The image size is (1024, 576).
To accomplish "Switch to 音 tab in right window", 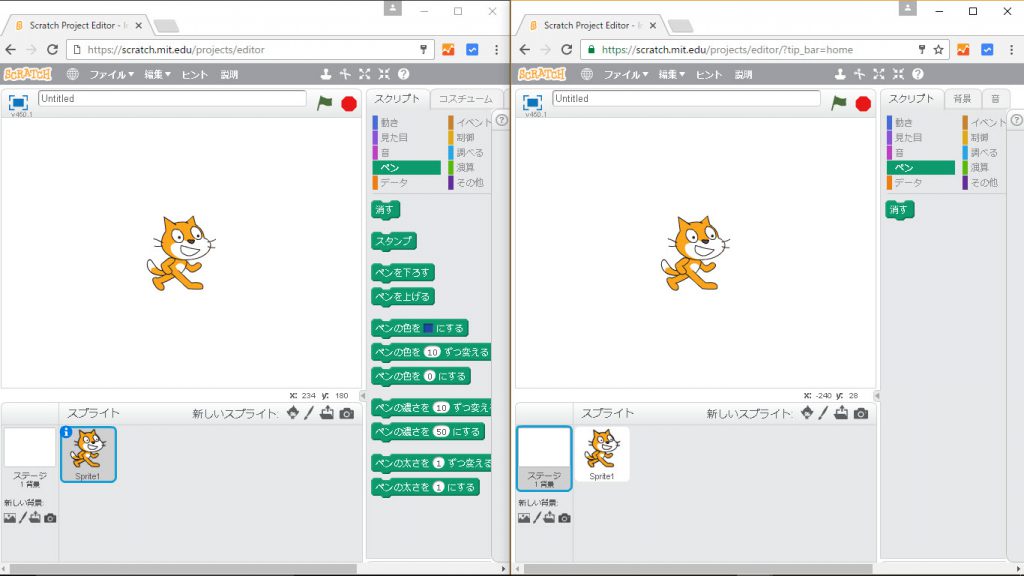I will 995,99.
